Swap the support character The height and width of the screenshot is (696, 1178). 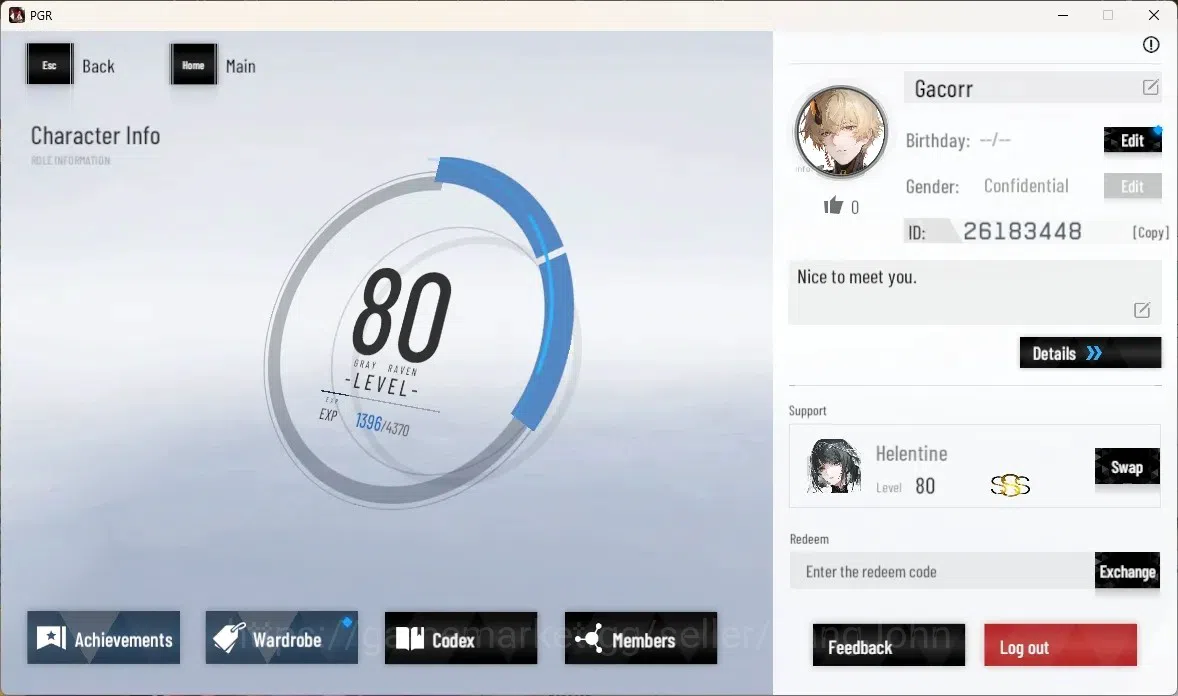click(x=1127, y=467)
